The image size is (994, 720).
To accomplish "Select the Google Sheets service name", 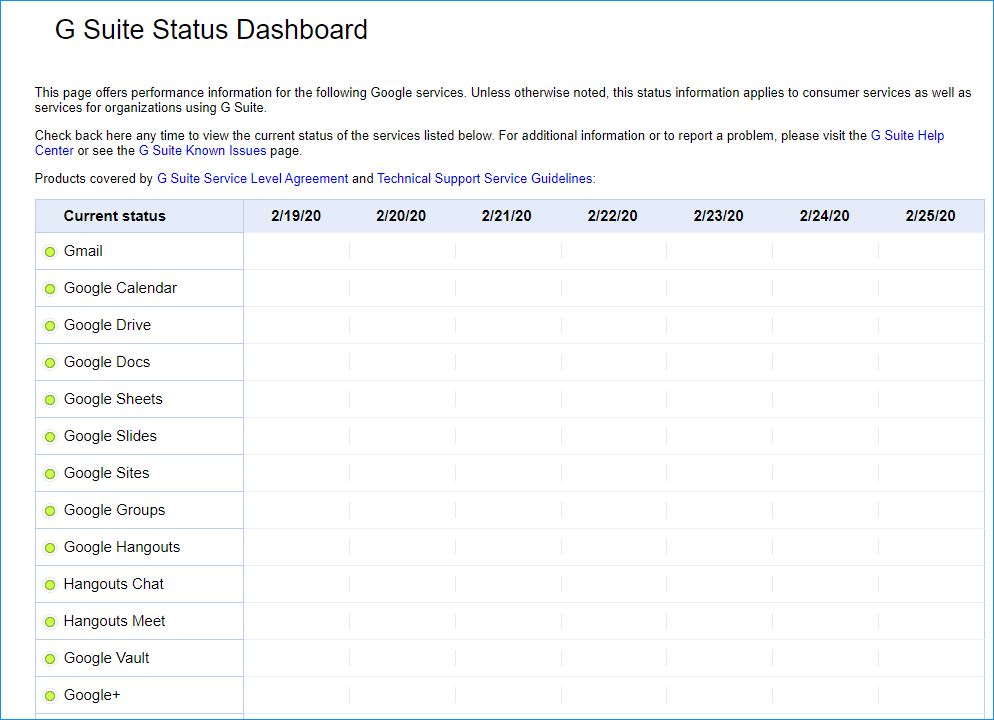I will (x=113, y=399).
